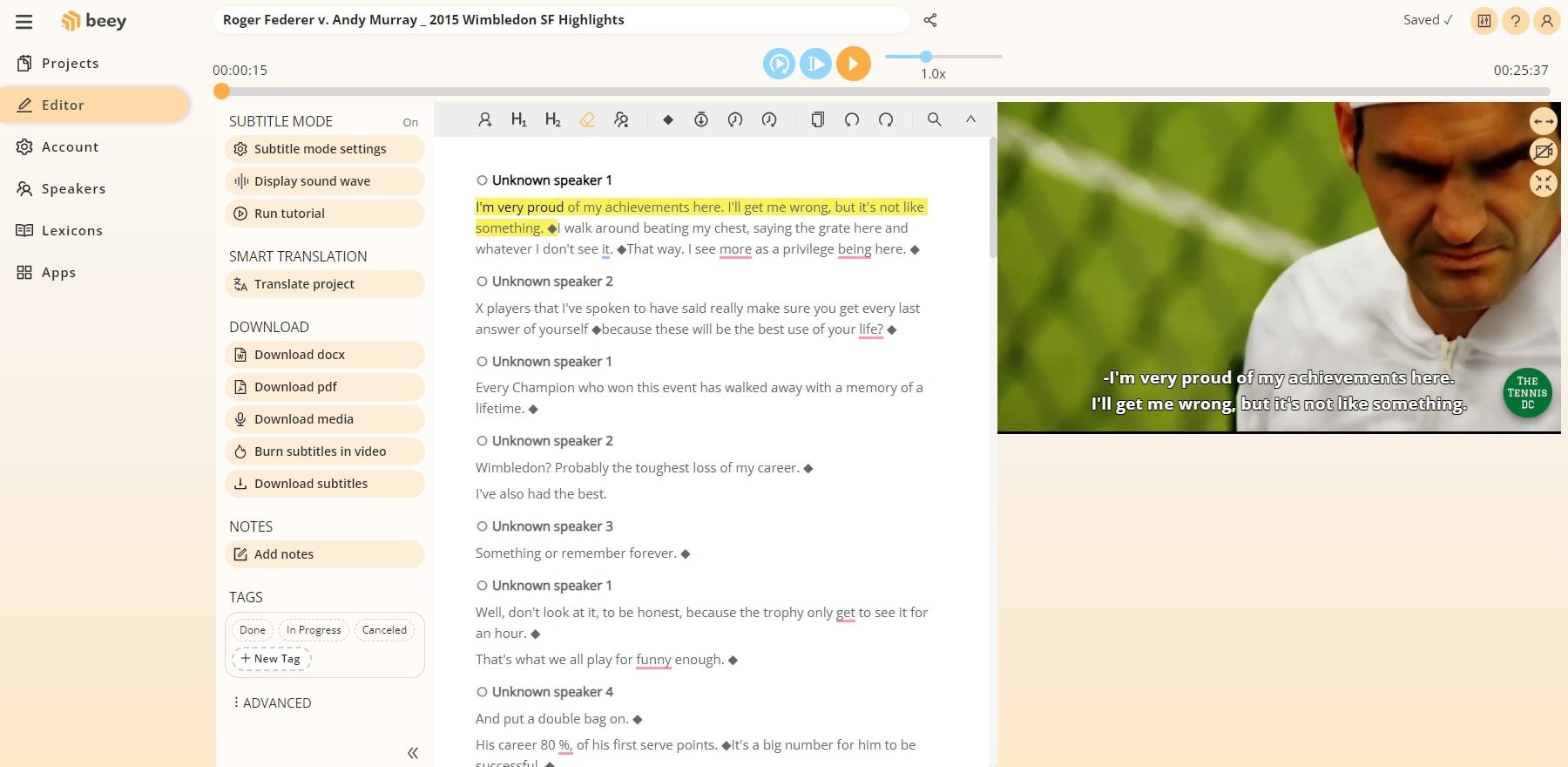1568x767 pixels.
Task: Shrink the video player
Action: [1544, 182]
